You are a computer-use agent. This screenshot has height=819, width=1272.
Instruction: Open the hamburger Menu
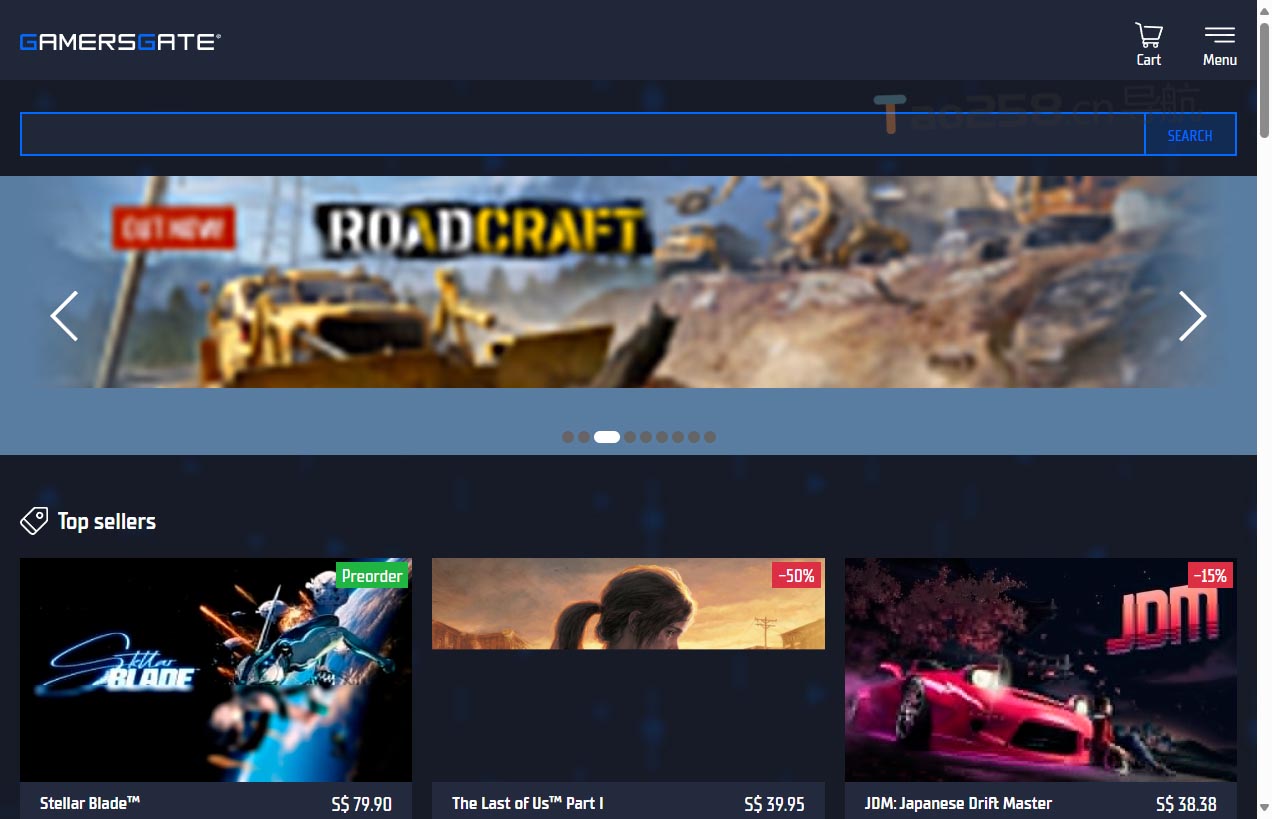click(1219, 45)
